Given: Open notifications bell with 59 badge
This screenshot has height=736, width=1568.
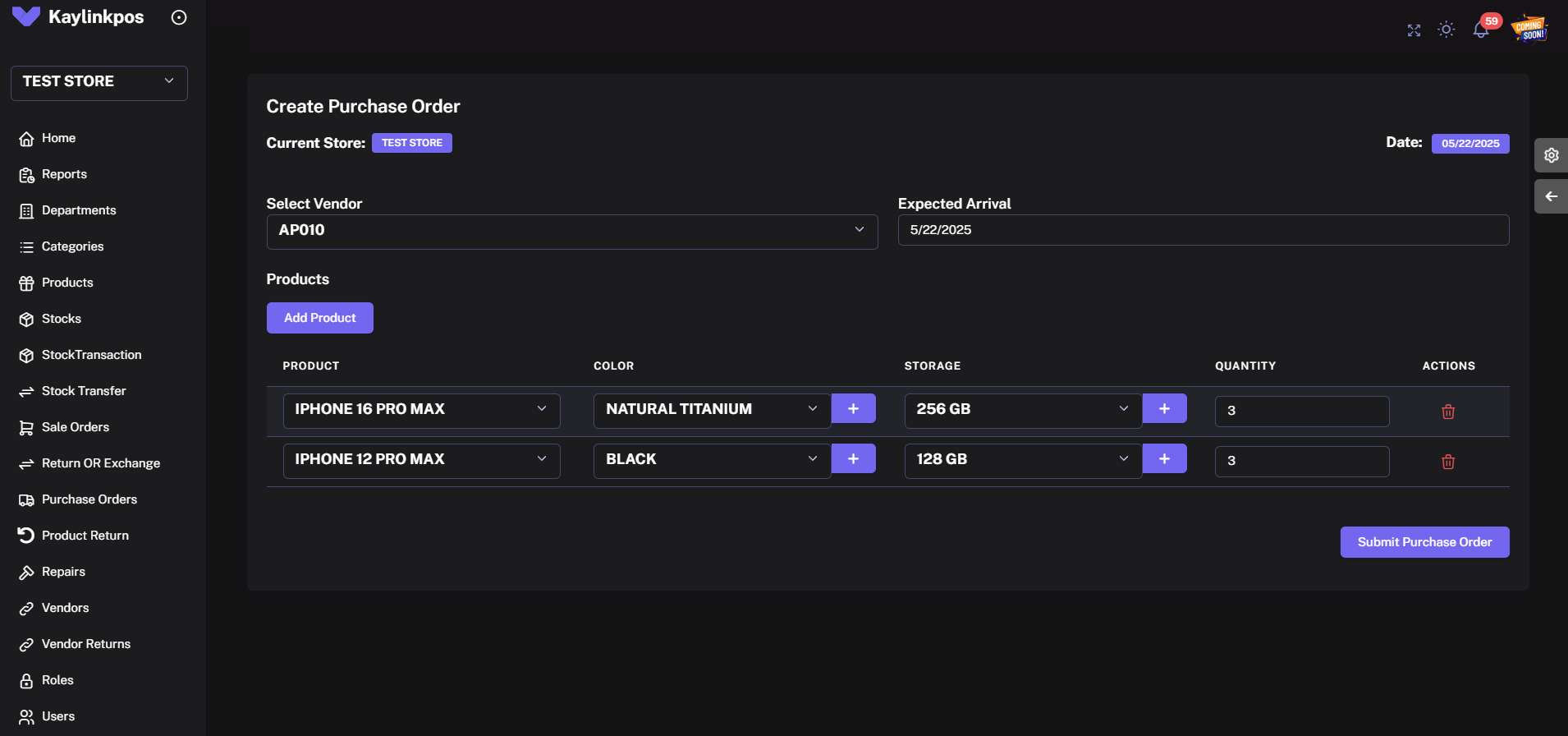Looking at the screenshot, I should click(x=1483, y=28).
